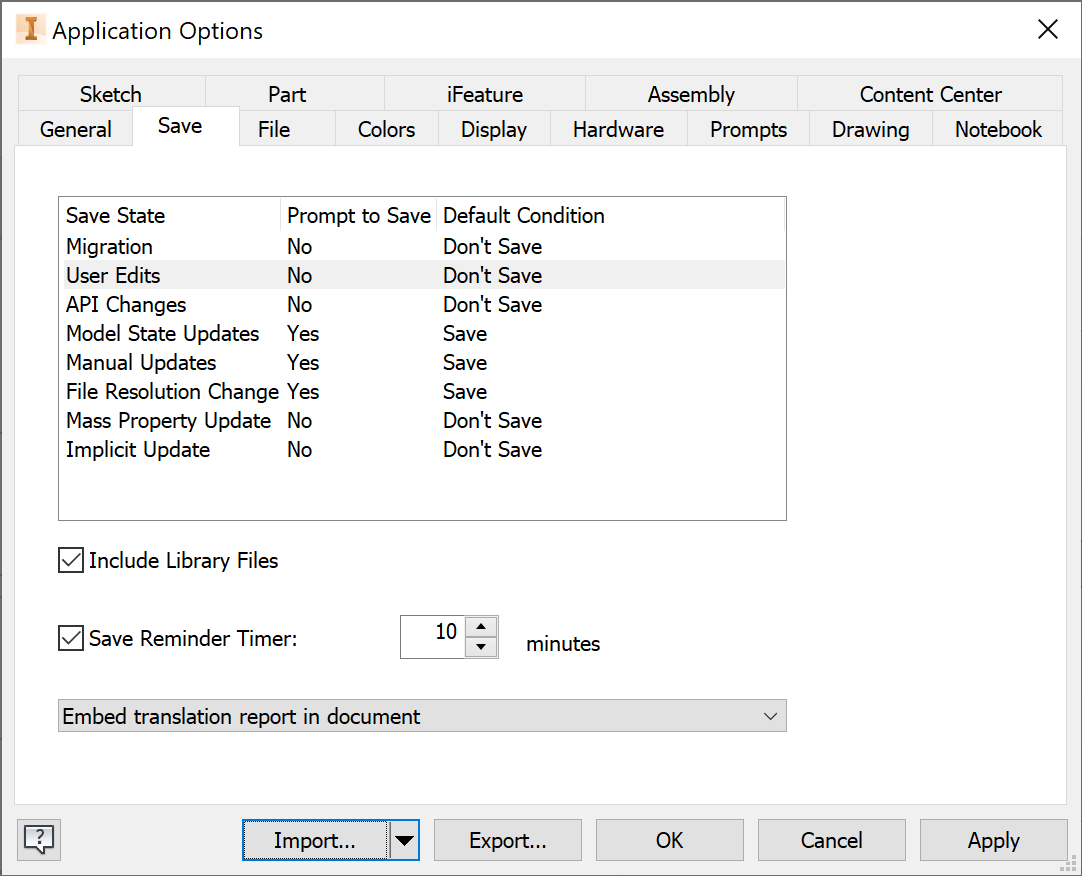Expand the Embed translation report dropdown
The image size is (1082, 876).
coord(770,716)
